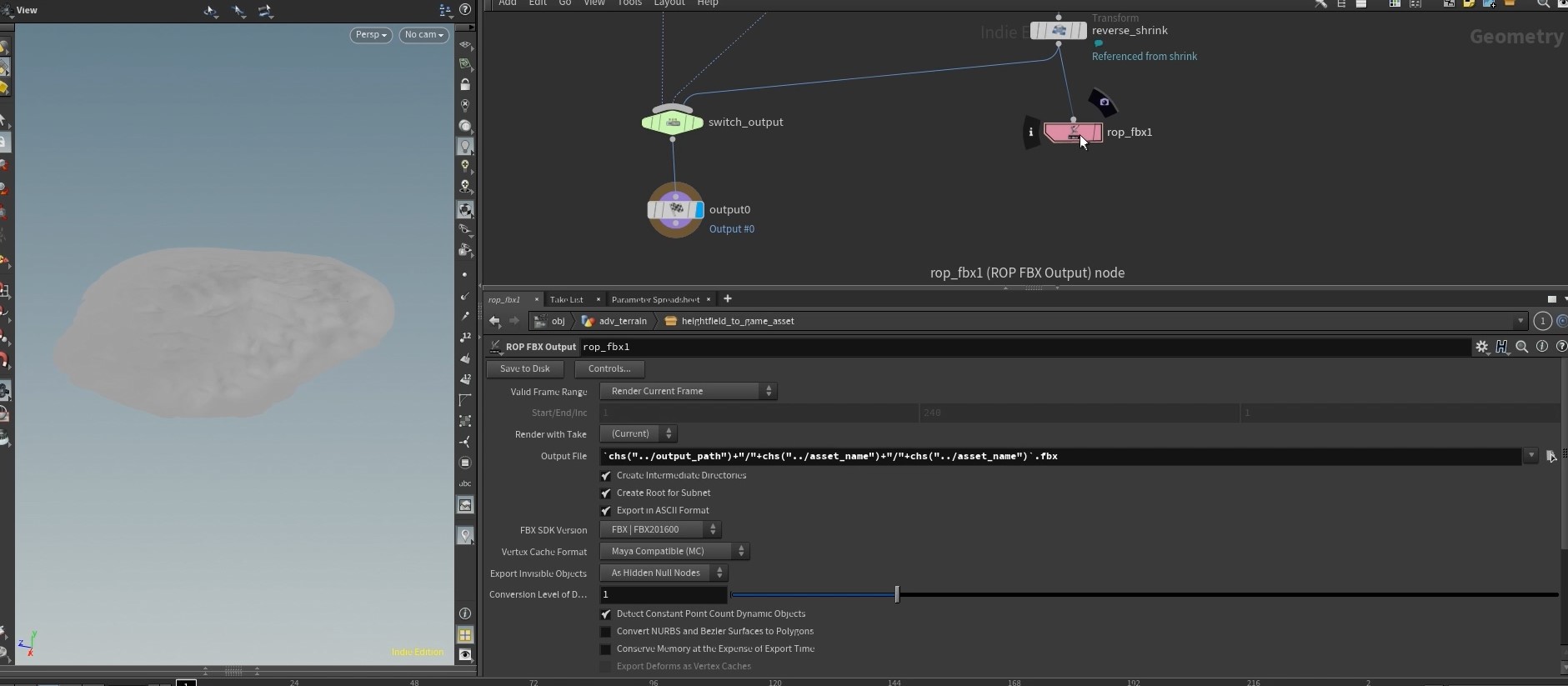Uncheck Create Intermediate Directories
This screenshot has width=1568, height=686.
point(606,476)
